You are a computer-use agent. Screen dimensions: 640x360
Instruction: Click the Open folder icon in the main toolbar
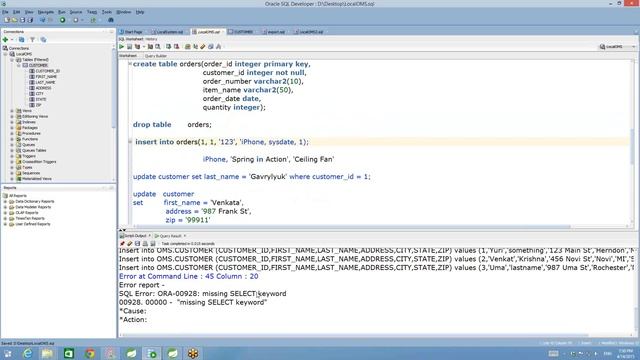pyautogui.click(x=14, y=20)
